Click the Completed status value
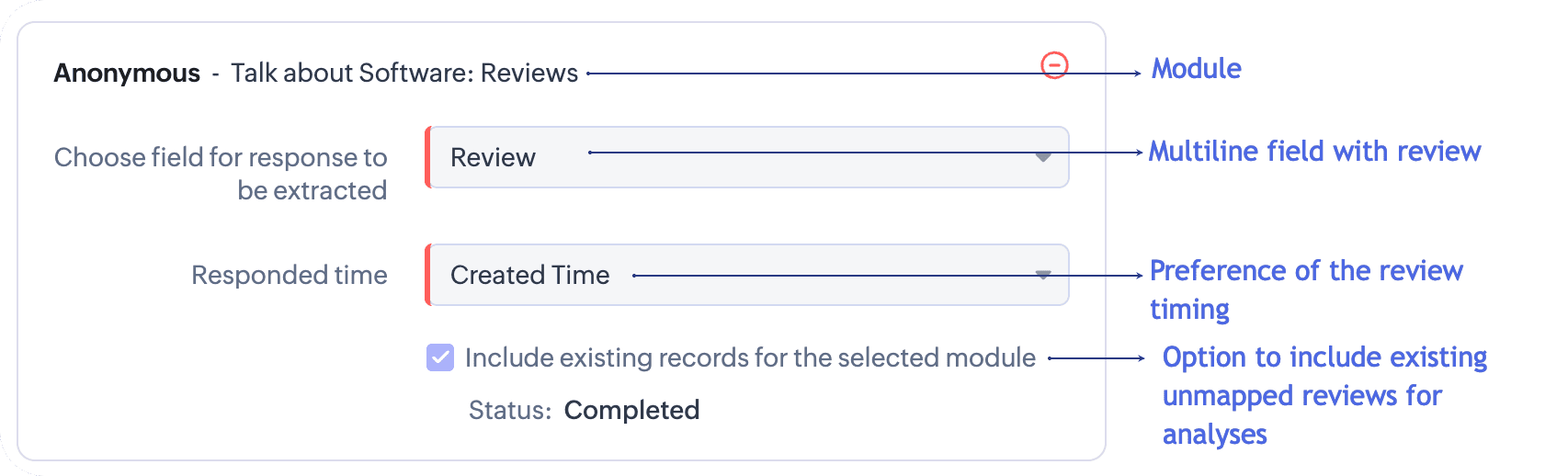Screen dimensions: 1568x476 [x=631, y=410]
